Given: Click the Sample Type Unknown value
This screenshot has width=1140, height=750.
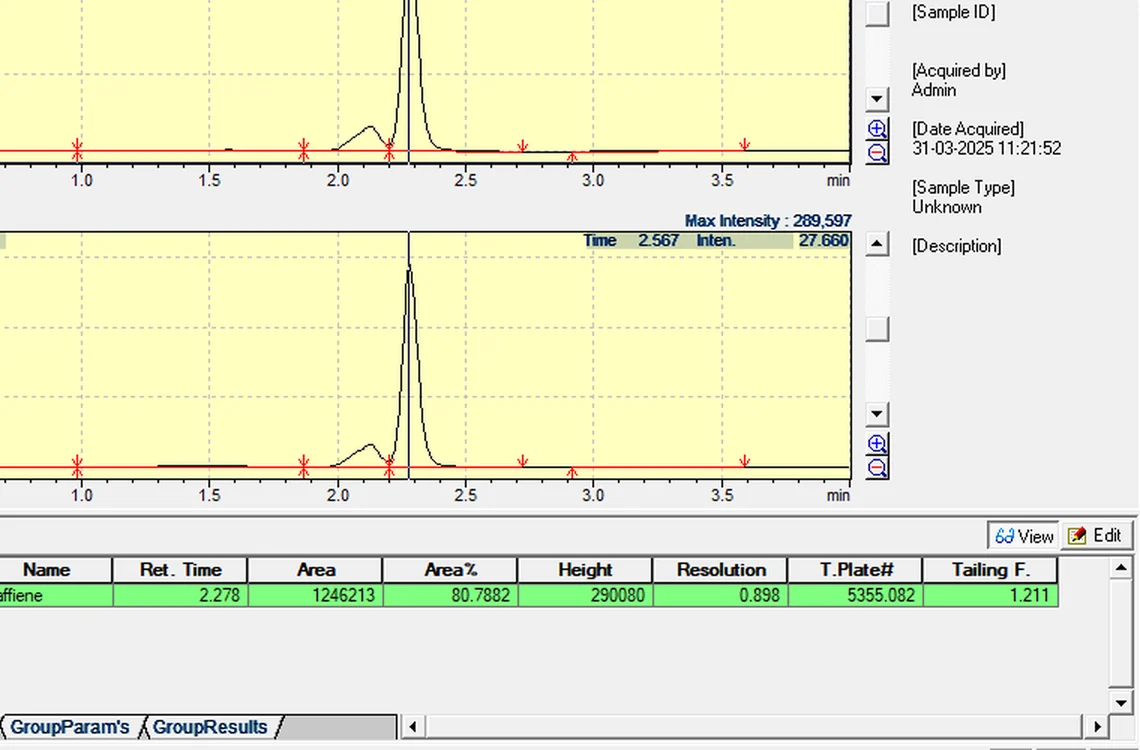Looking at the screenshot, I should [947, 207].
